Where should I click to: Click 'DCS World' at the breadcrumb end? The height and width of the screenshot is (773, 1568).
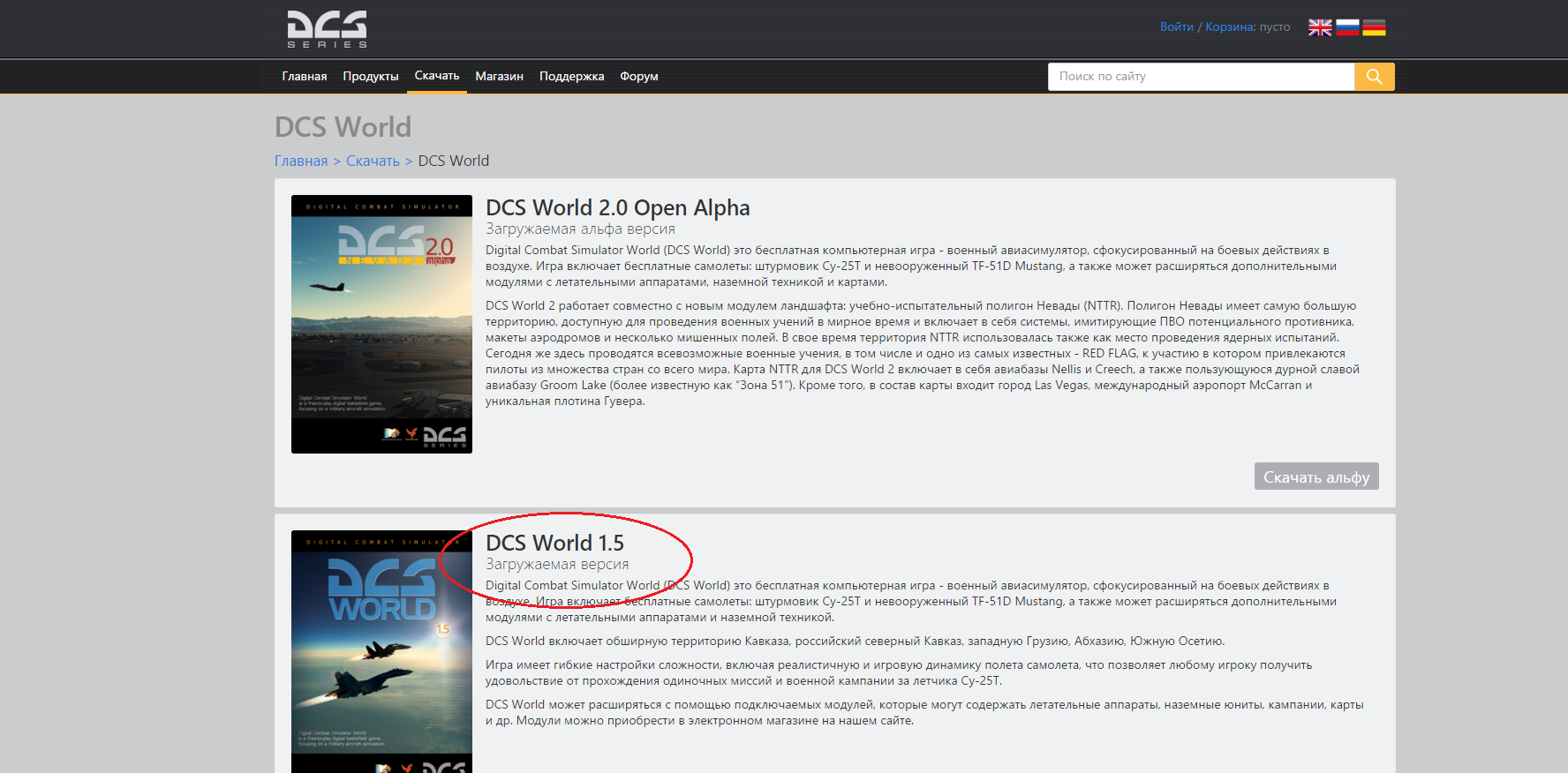tap(454, 161)
